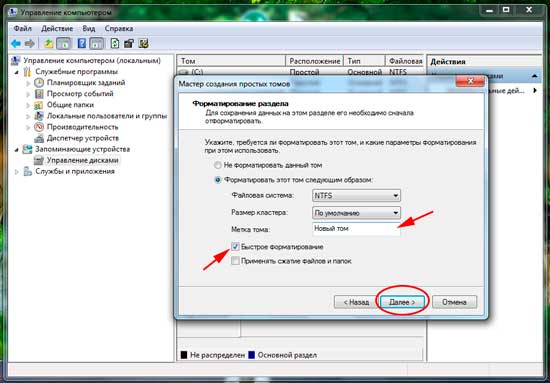Toggle the Show/Hide action pane toolbar icon
The height and width of the screenshot is (383, 550).
tap(96, 43)
